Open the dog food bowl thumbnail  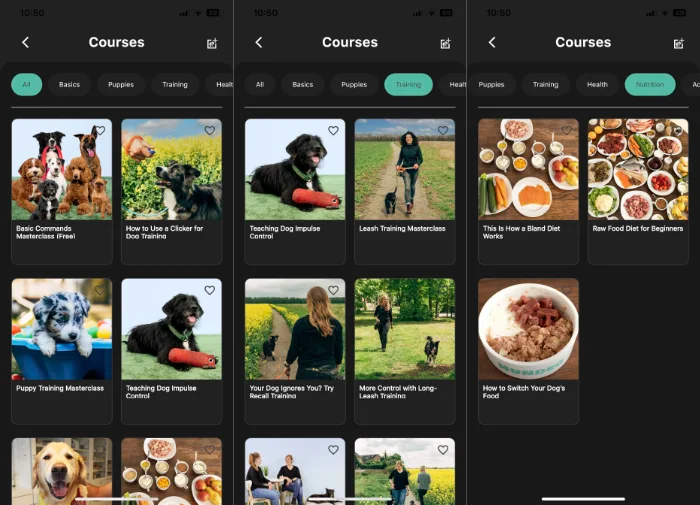(x=529, y=329)
